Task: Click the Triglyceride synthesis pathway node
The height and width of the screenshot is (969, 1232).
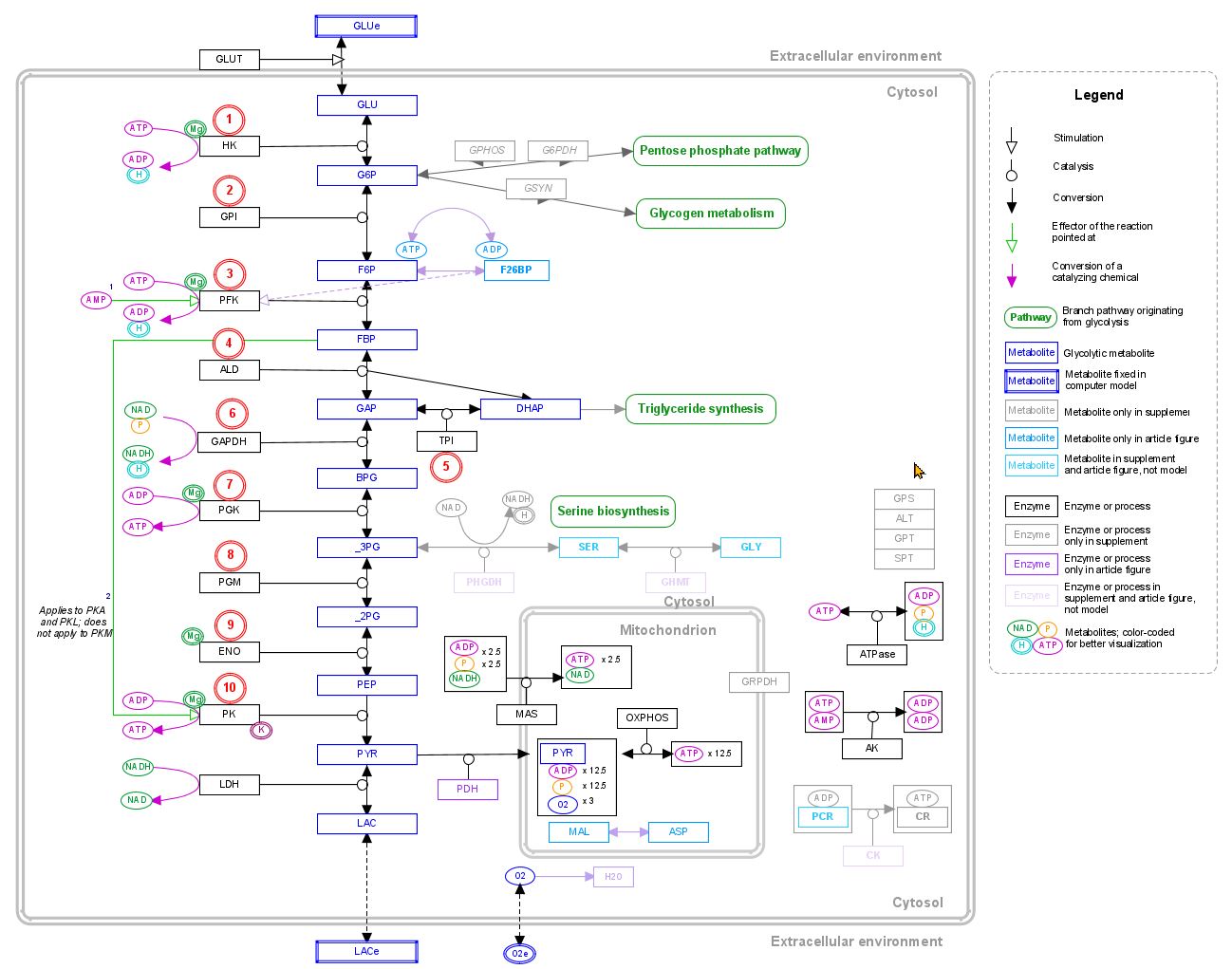Action: (x=700, y=409)
